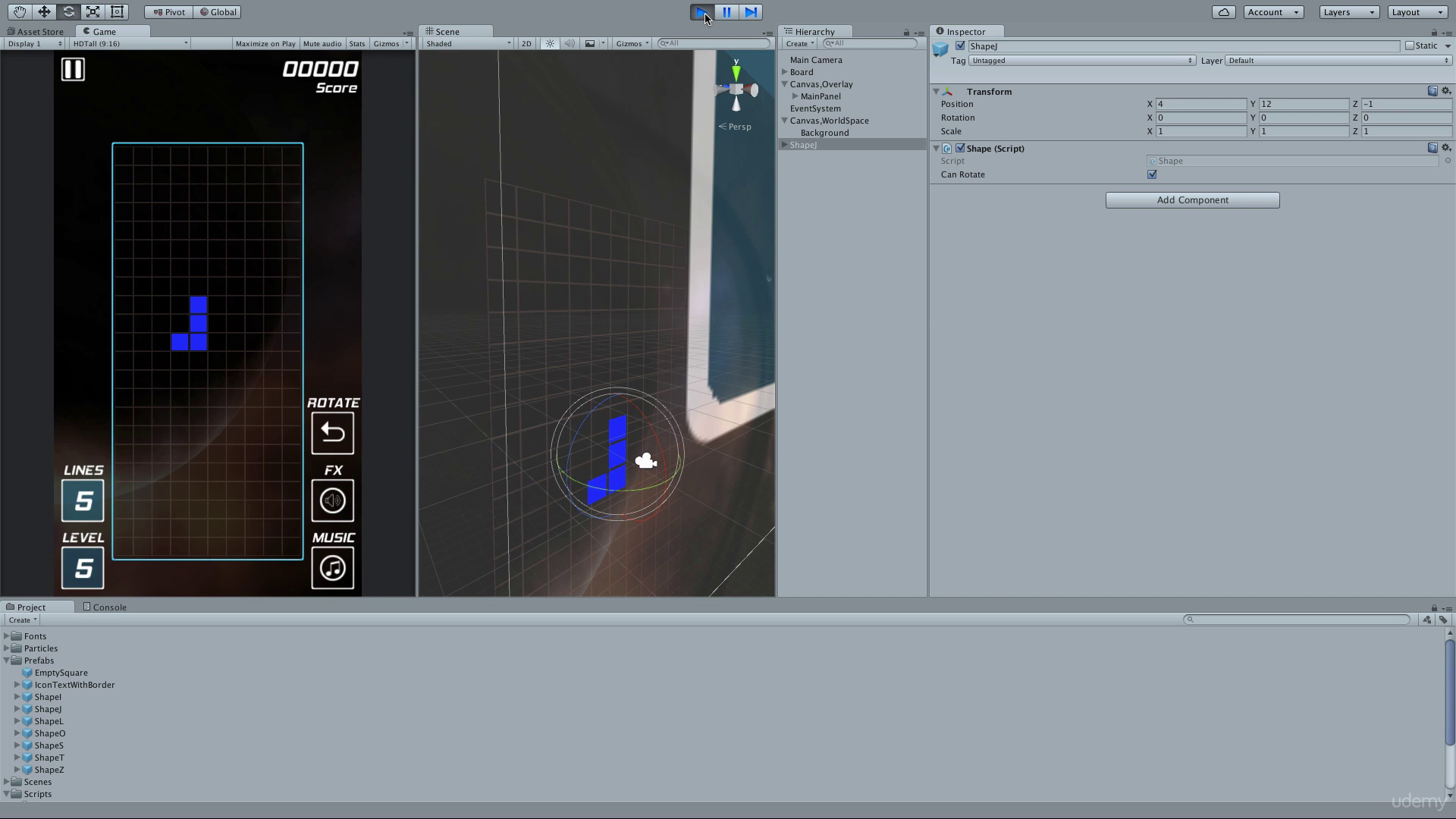Click the script object picker circle
This screenshot has width=1456, height=819.
pyautogui.click(x=1448, y=161)
